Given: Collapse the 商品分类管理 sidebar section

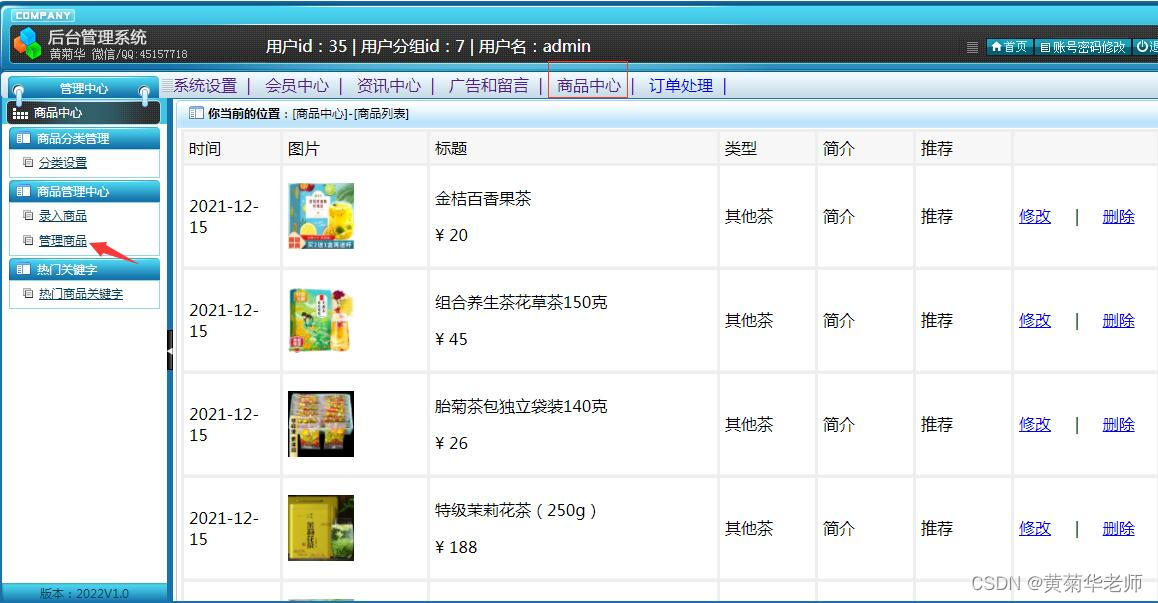Looking at the screenshot, I should [x=84, y=138].
